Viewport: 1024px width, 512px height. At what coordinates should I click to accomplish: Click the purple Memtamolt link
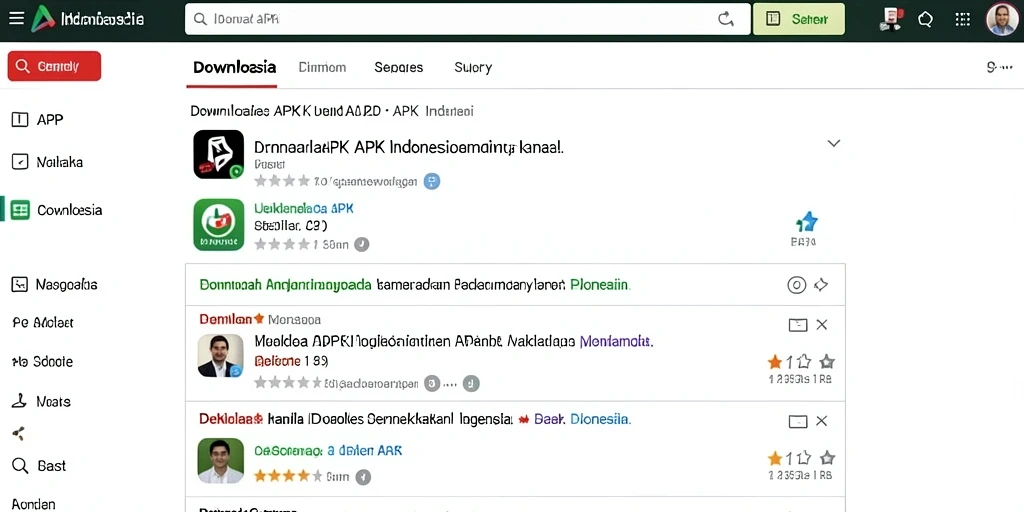click(616, 340)
